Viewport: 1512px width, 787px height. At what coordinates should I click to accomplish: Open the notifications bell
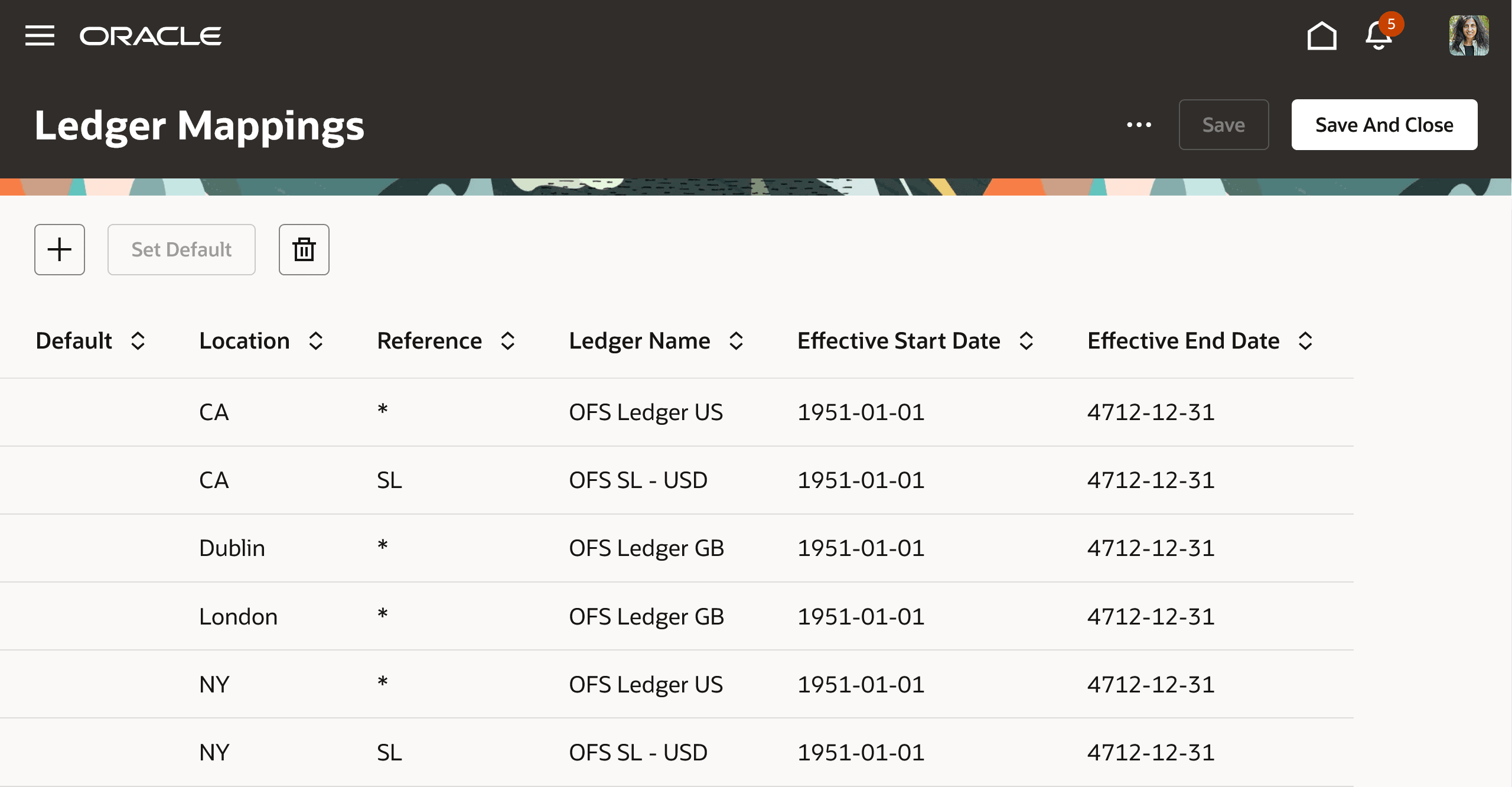click(x=1380, y=35)
